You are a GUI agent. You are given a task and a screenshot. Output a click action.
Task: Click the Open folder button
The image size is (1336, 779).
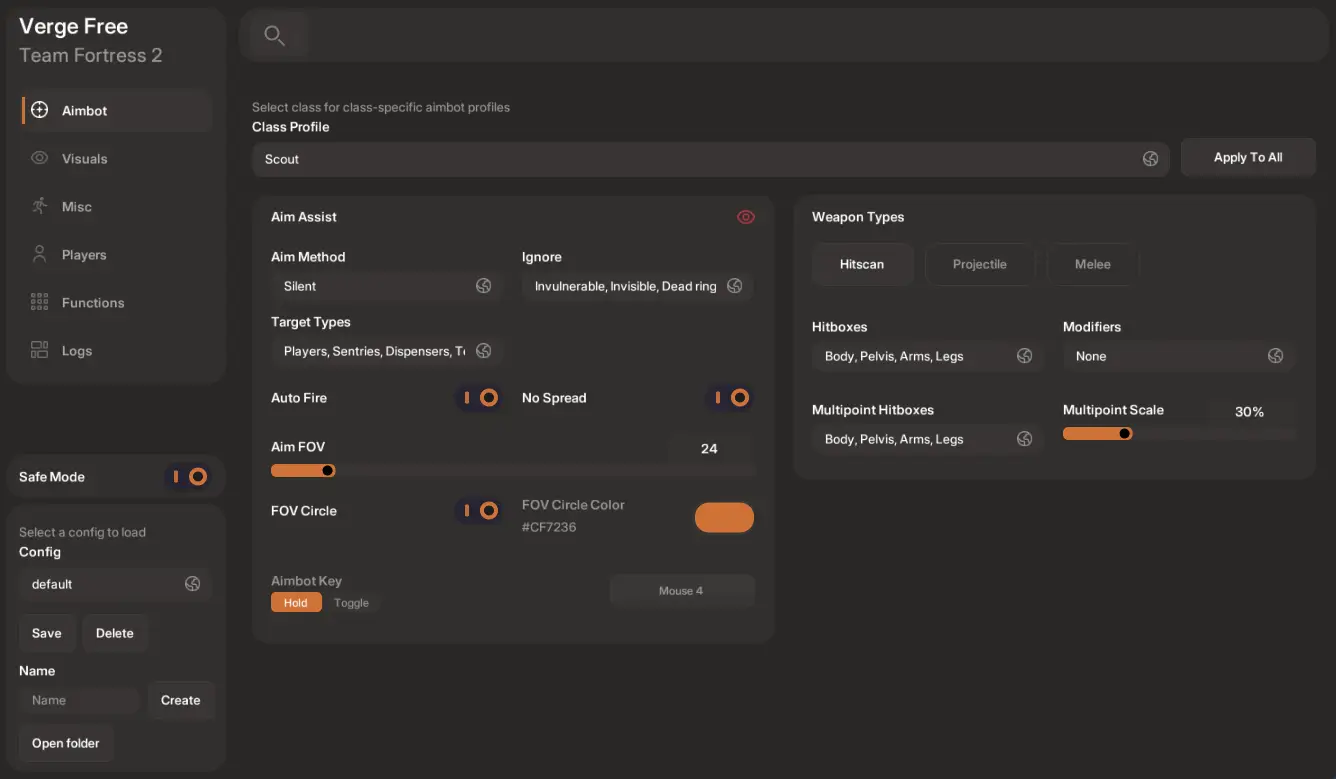pos(66,743)
